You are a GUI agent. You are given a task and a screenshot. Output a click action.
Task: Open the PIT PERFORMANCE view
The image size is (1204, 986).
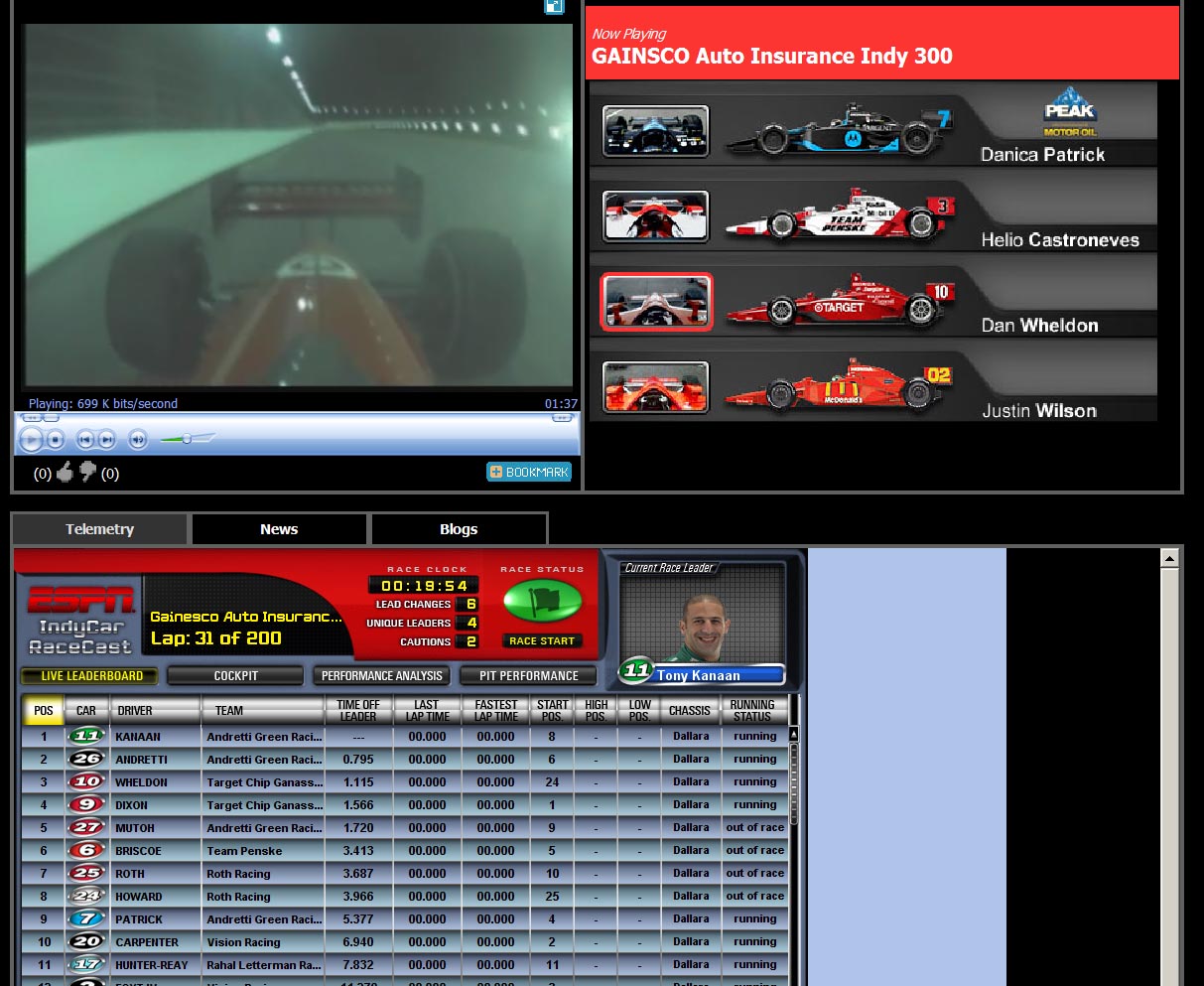pos(528,676)
